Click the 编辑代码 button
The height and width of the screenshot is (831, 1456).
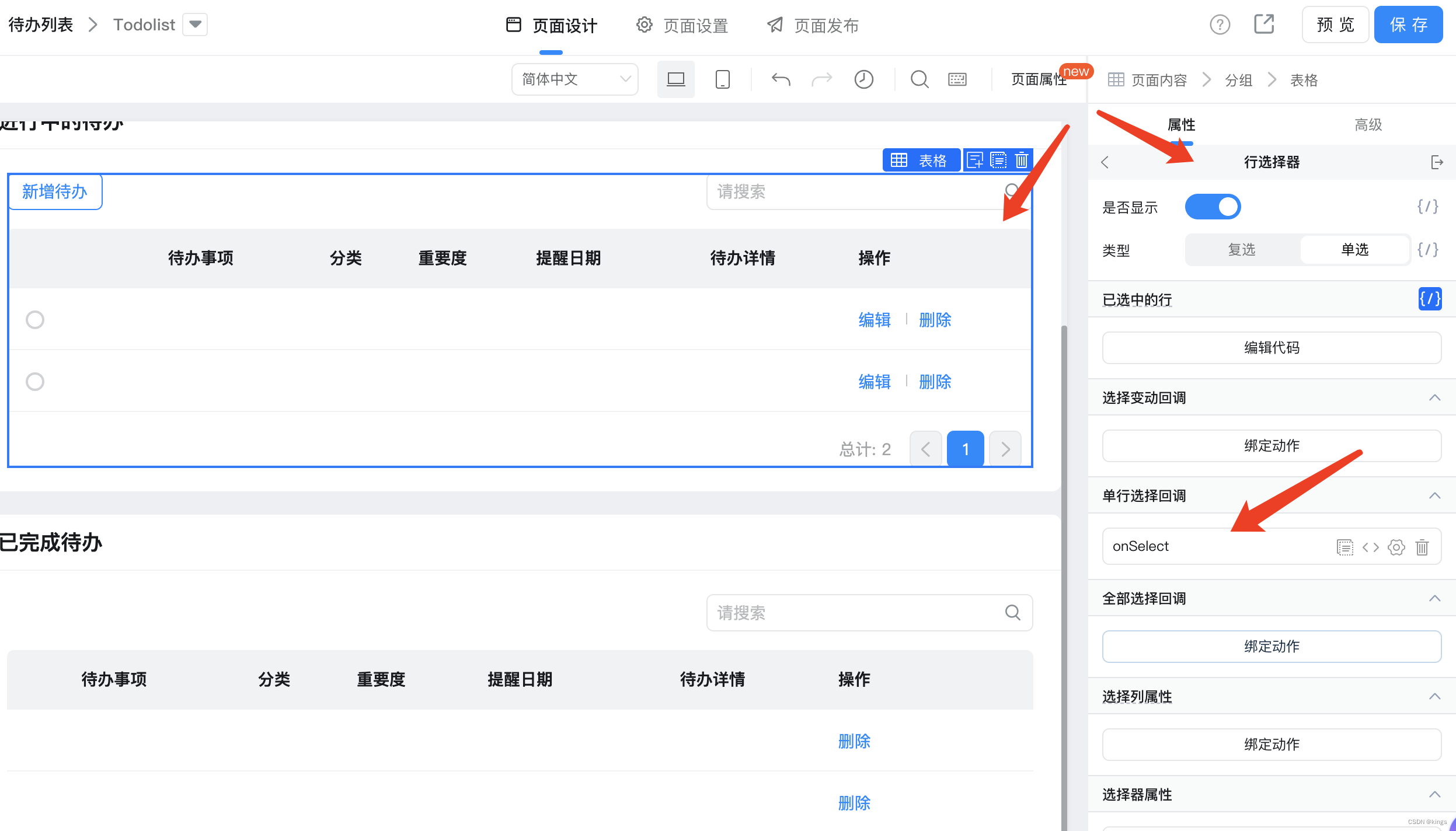[x=1272, y=348]
